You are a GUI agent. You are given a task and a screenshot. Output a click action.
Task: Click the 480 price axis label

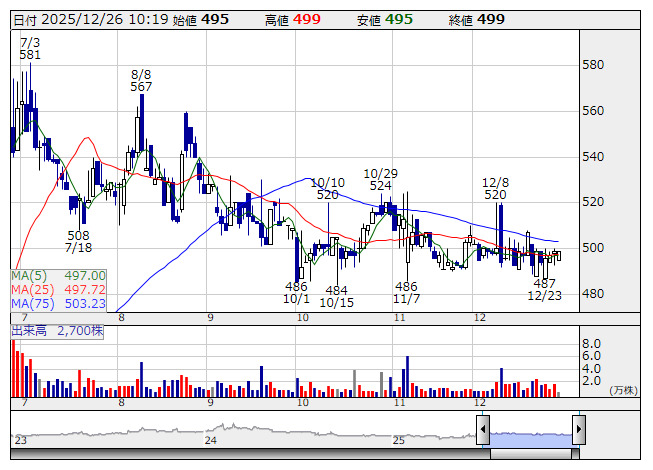pos(593,294)
